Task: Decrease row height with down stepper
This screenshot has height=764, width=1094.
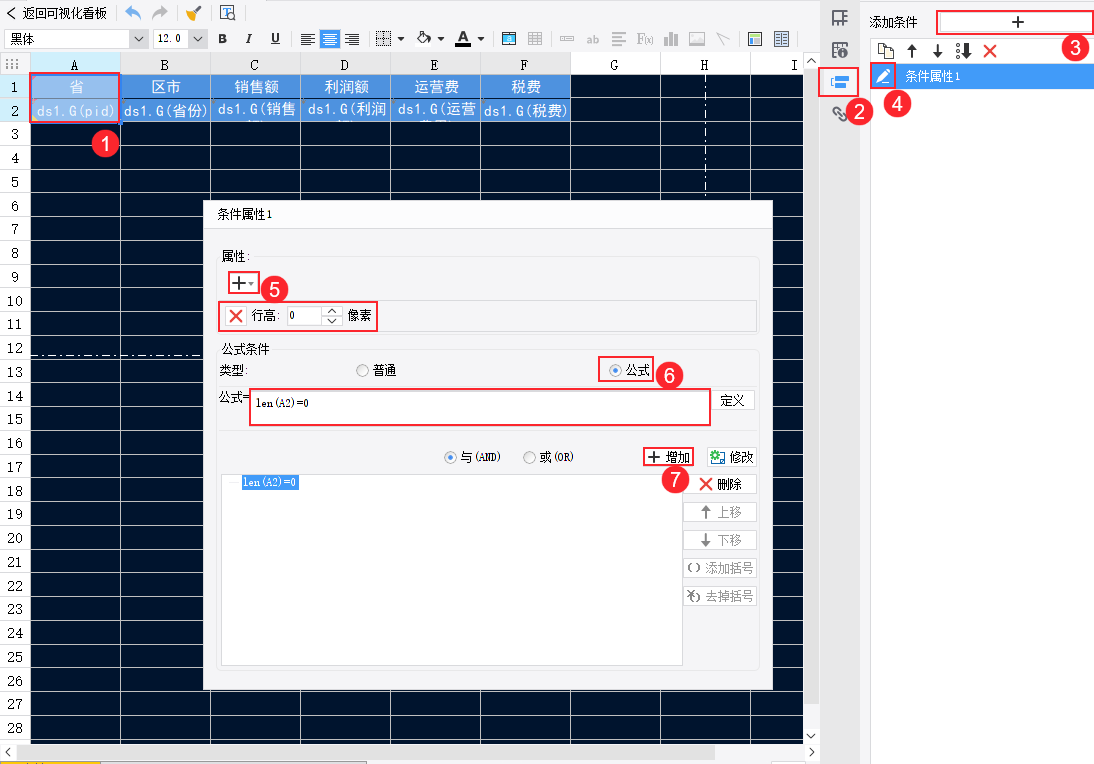Action: tap(332, 321)
